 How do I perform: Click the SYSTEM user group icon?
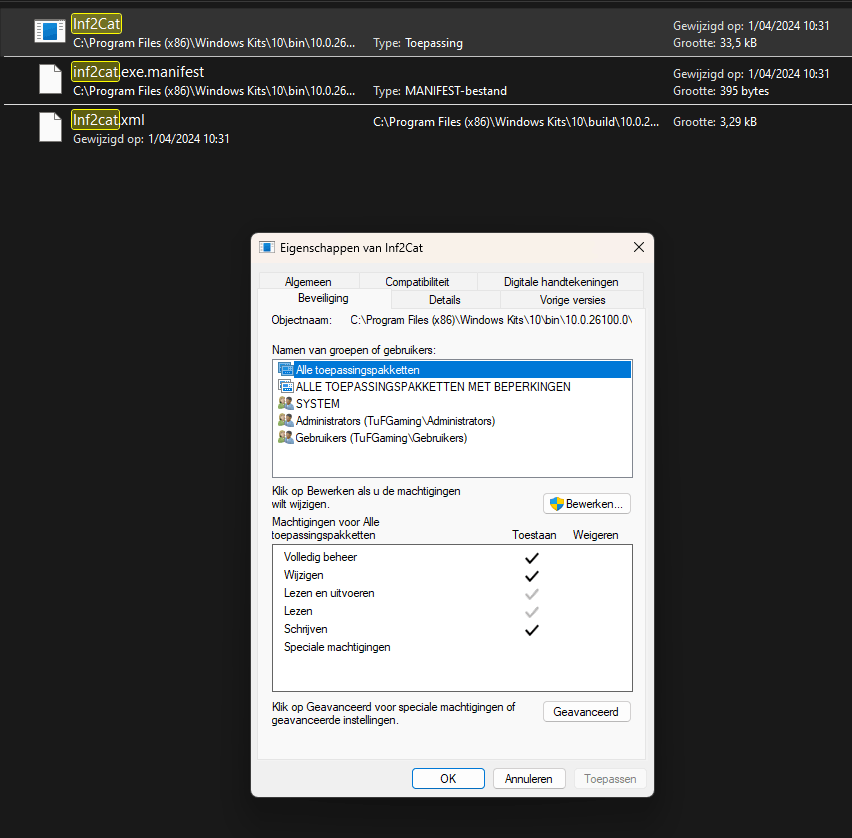coord(286,403)
